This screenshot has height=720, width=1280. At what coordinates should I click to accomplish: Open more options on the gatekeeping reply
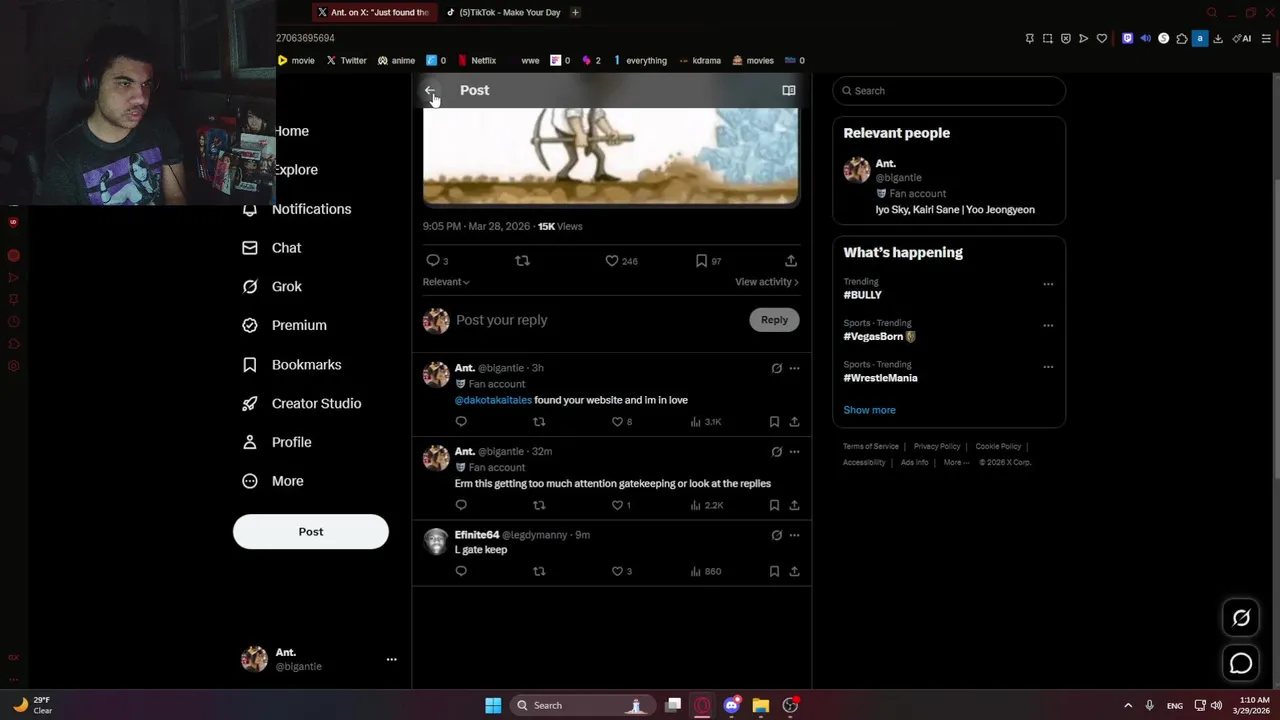coord(794,452)
